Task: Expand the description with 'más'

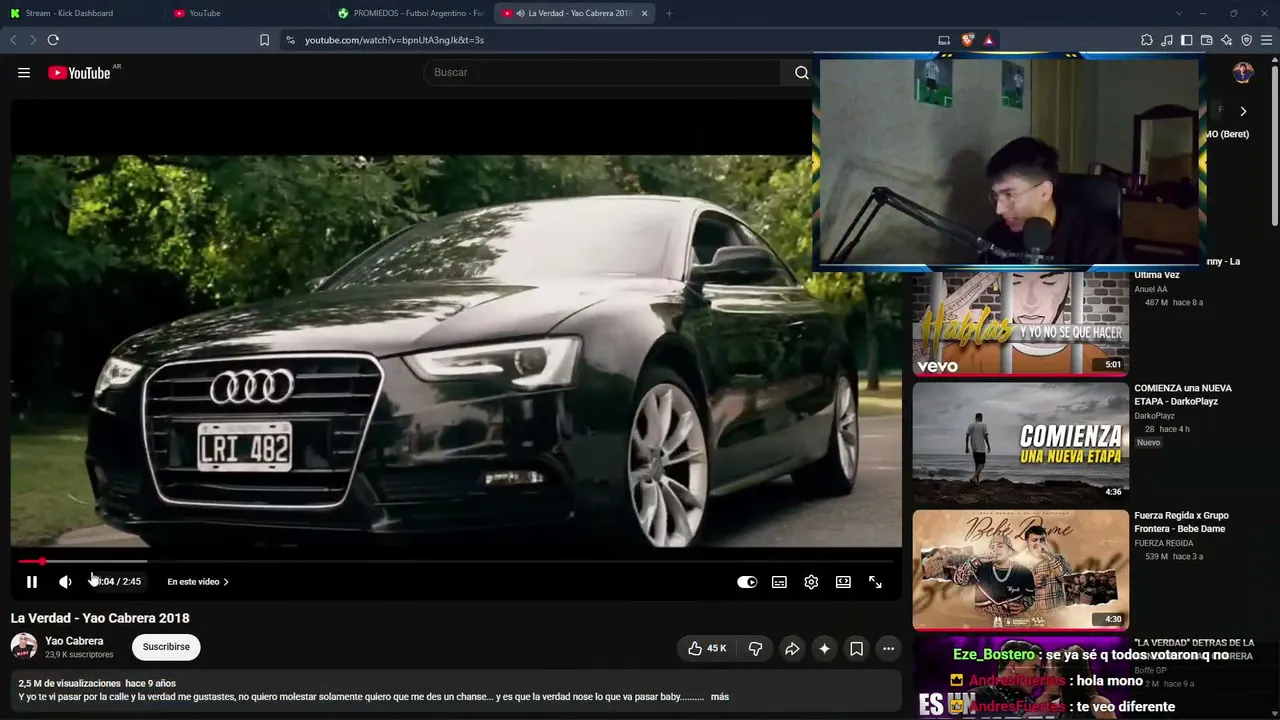Action: click(x=720, y=697)
